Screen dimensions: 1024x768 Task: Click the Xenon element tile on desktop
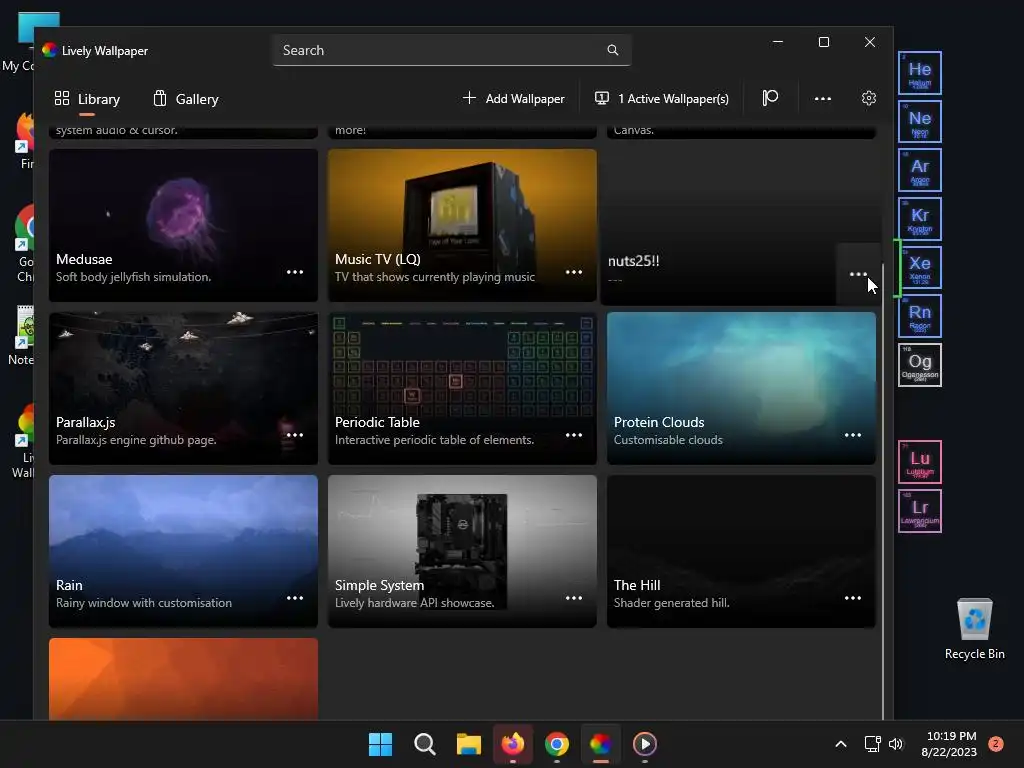(x=919, y=268)
